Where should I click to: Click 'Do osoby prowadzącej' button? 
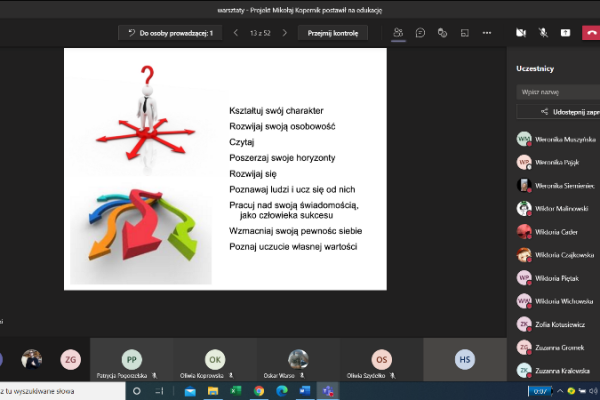click(170, 32)
